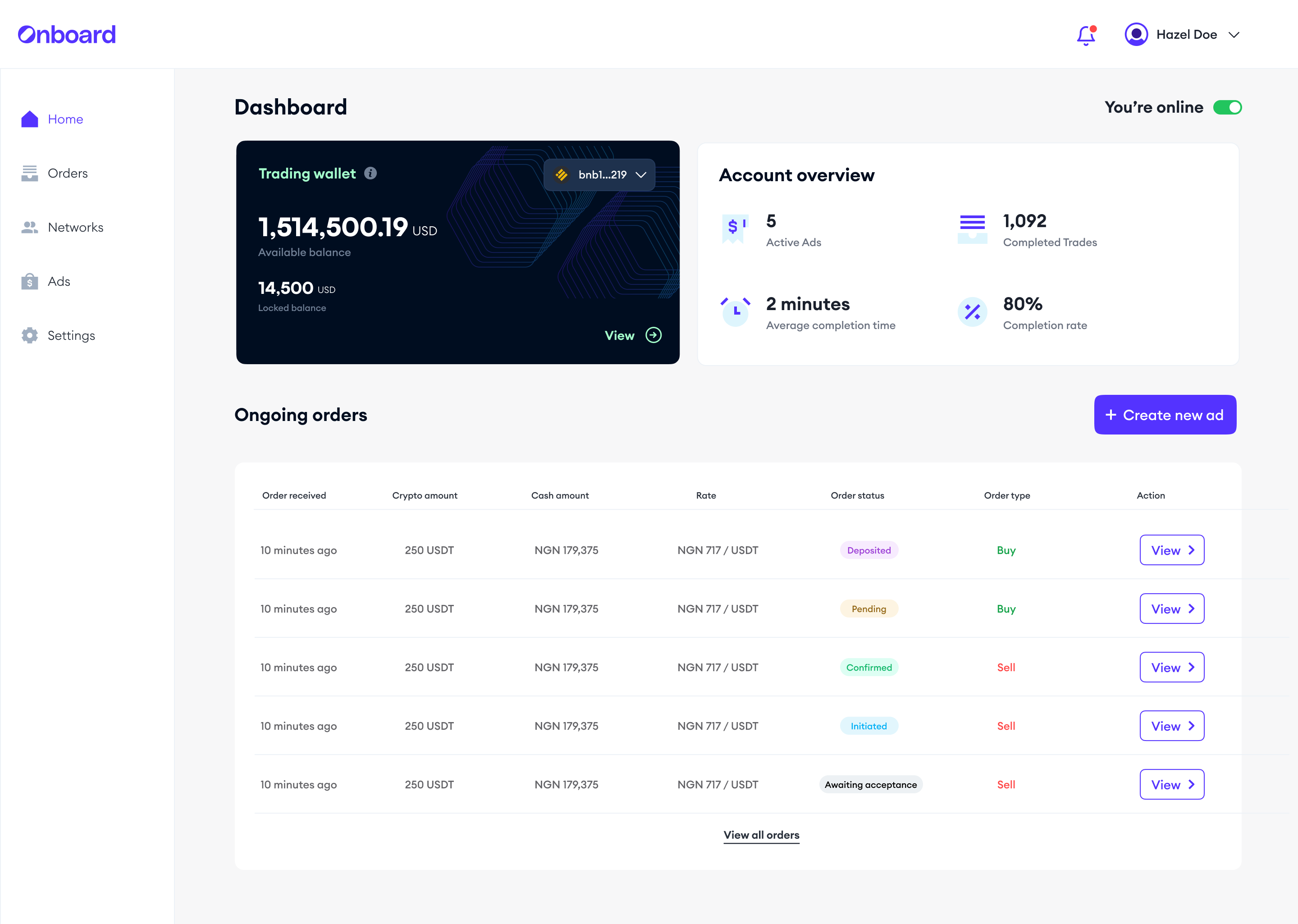This screenshot has width=1298, height=924.
Task: Click the Crypto amount column header
Action: pyautogui.click(x=424, y=495)
